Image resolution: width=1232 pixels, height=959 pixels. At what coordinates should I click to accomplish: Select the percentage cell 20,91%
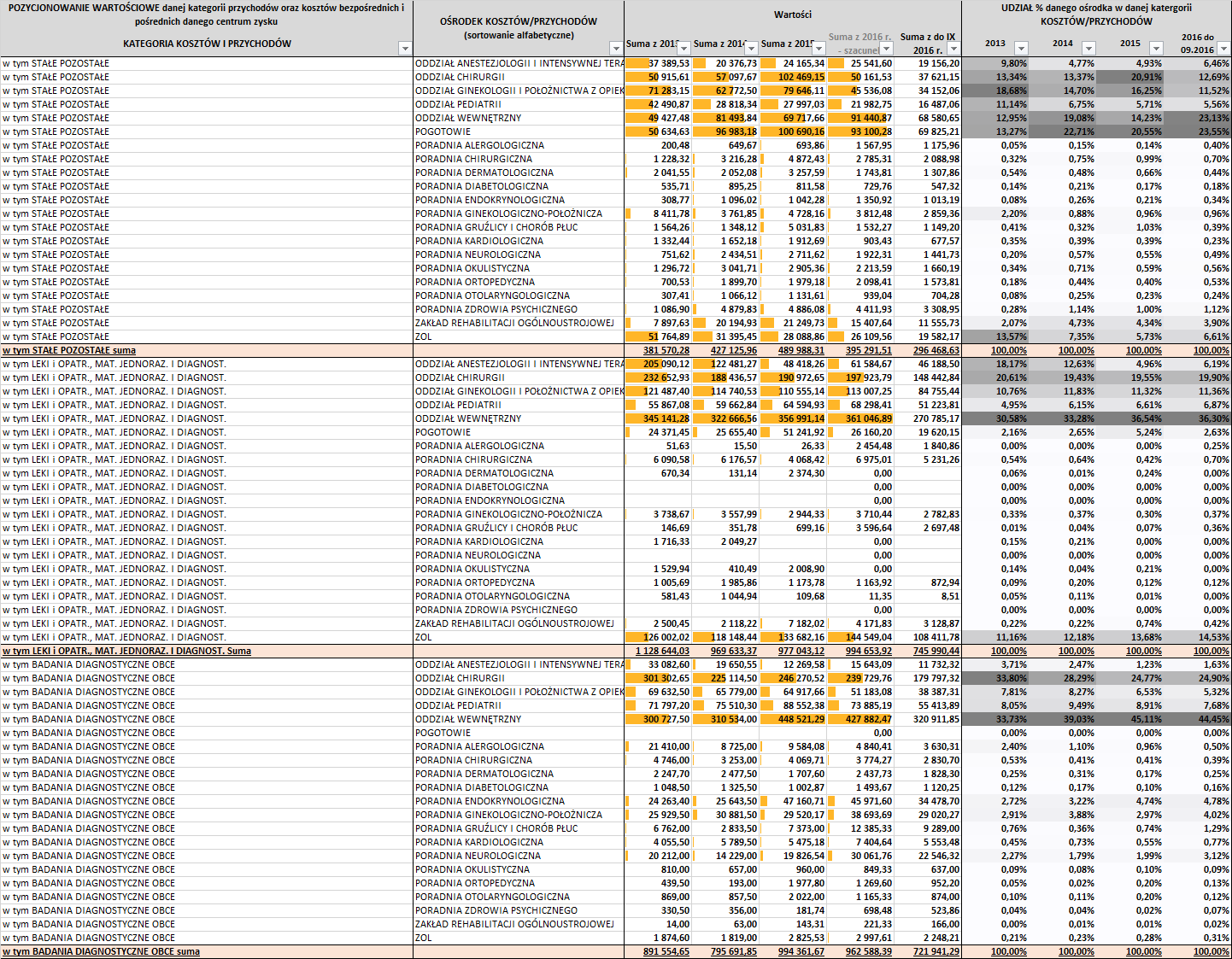(1130, 77)
